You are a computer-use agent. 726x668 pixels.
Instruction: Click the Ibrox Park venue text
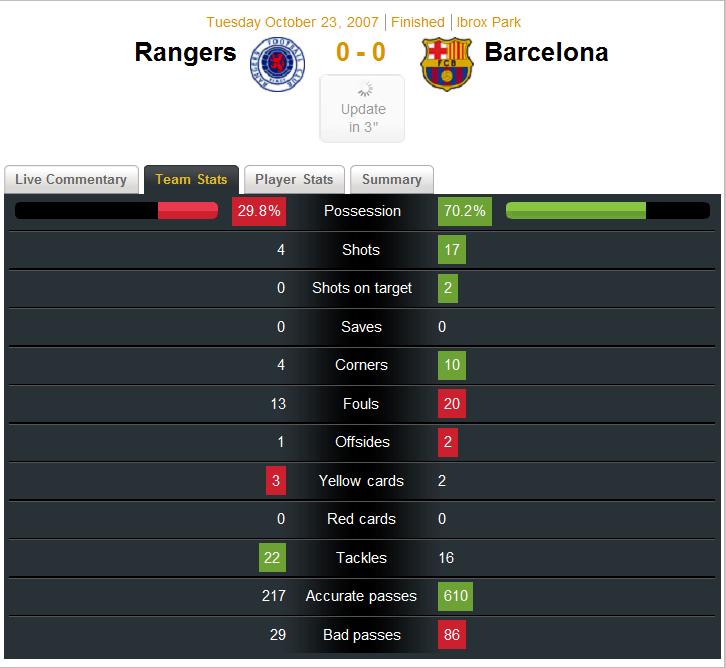pyautogui.click(x=489, y=22)
